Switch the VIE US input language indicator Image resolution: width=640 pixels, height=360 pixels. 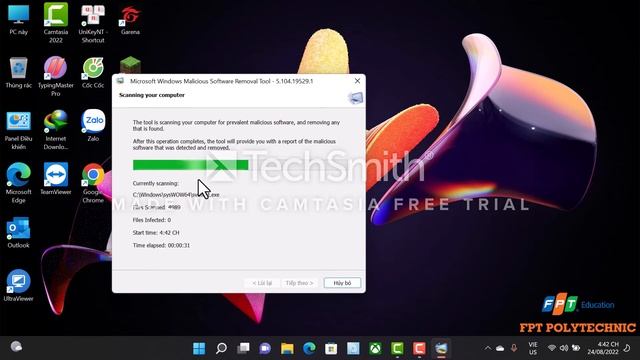[533, 348]
